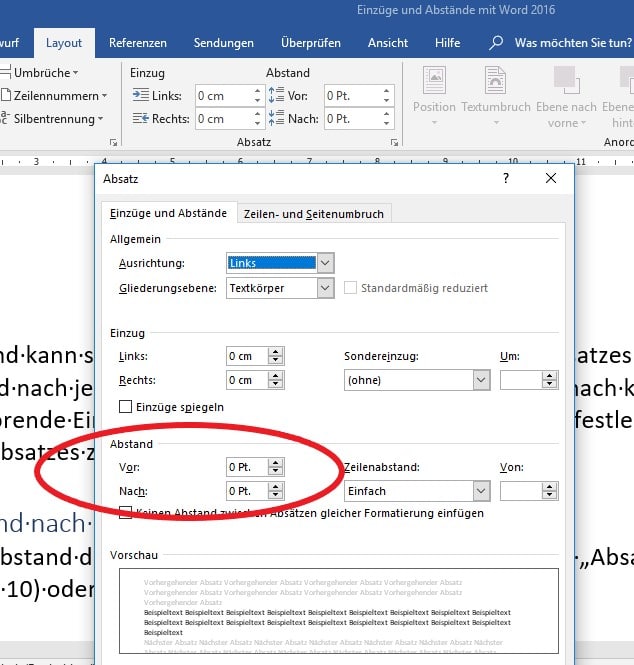This screenshot has height=665, width=634.
Task: Open the Zeilenabstand dropdown
Action: coord(481,491)
